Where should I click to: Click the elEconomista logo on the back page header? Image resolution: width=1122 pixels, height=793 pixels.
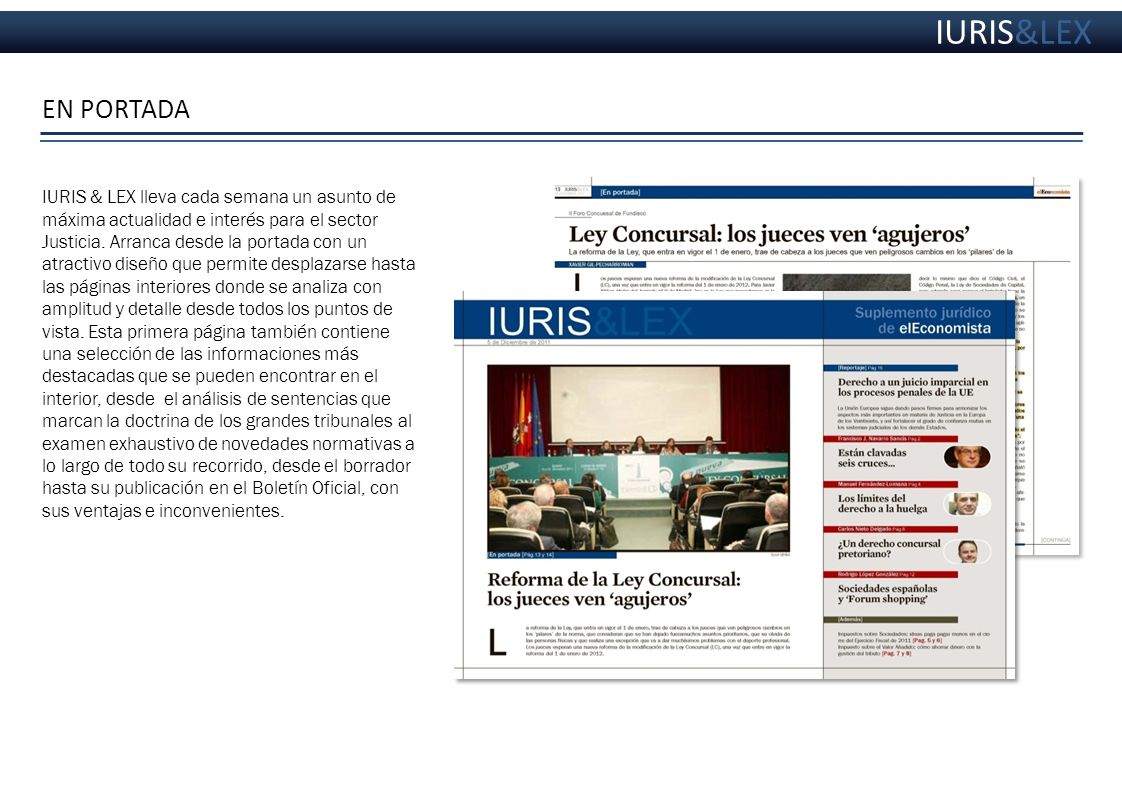tap(1053, 192)
